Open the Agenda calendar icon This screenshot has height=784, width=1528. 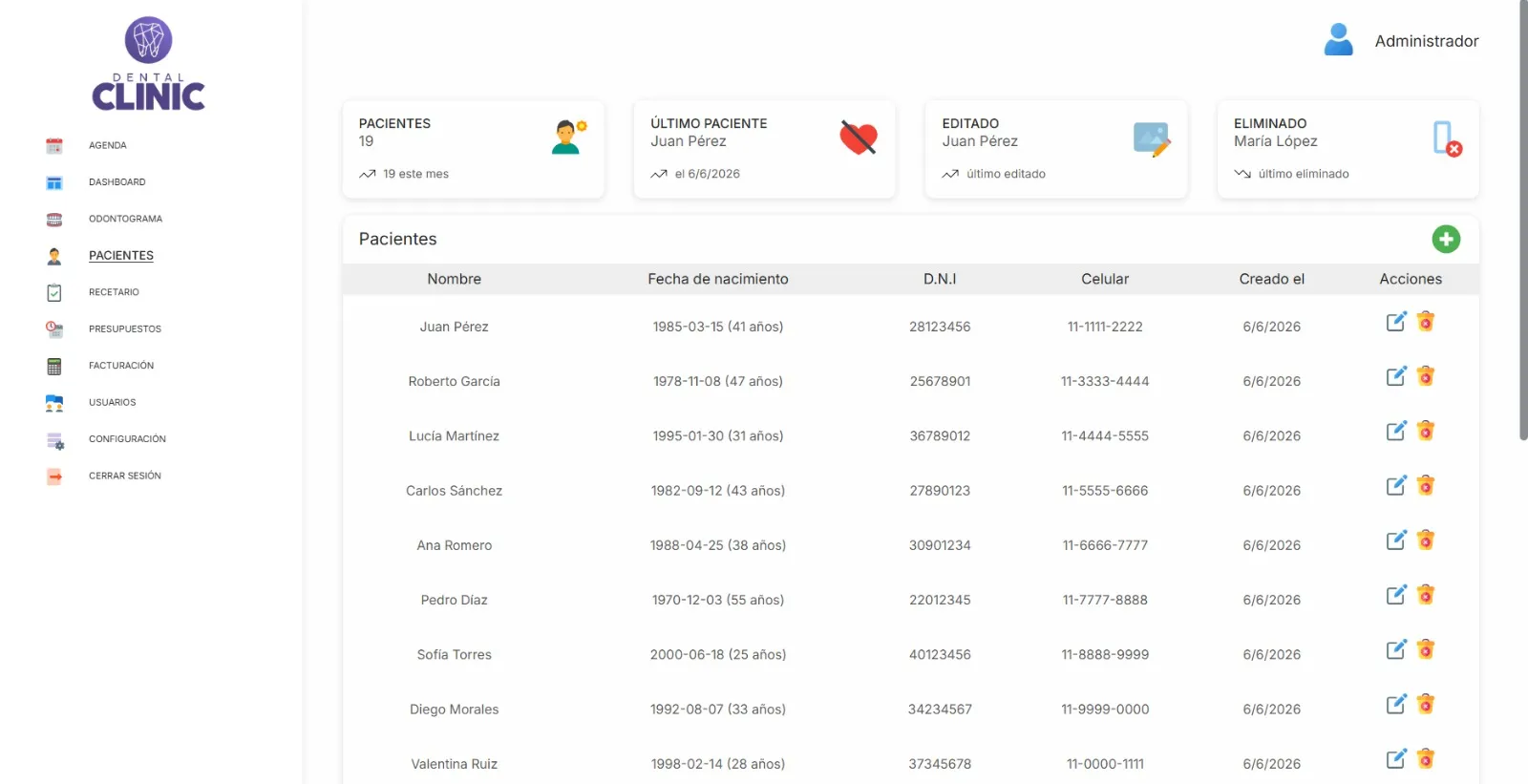pos(54,146)
